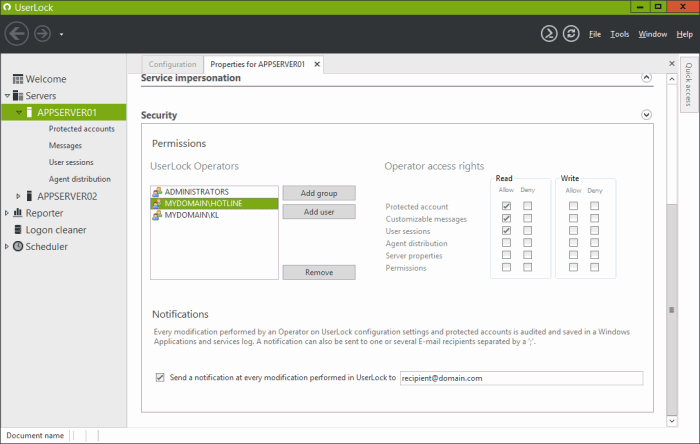Uncheck Read Allow for Customizable messages
700x444 pixels.
point(506,218)
